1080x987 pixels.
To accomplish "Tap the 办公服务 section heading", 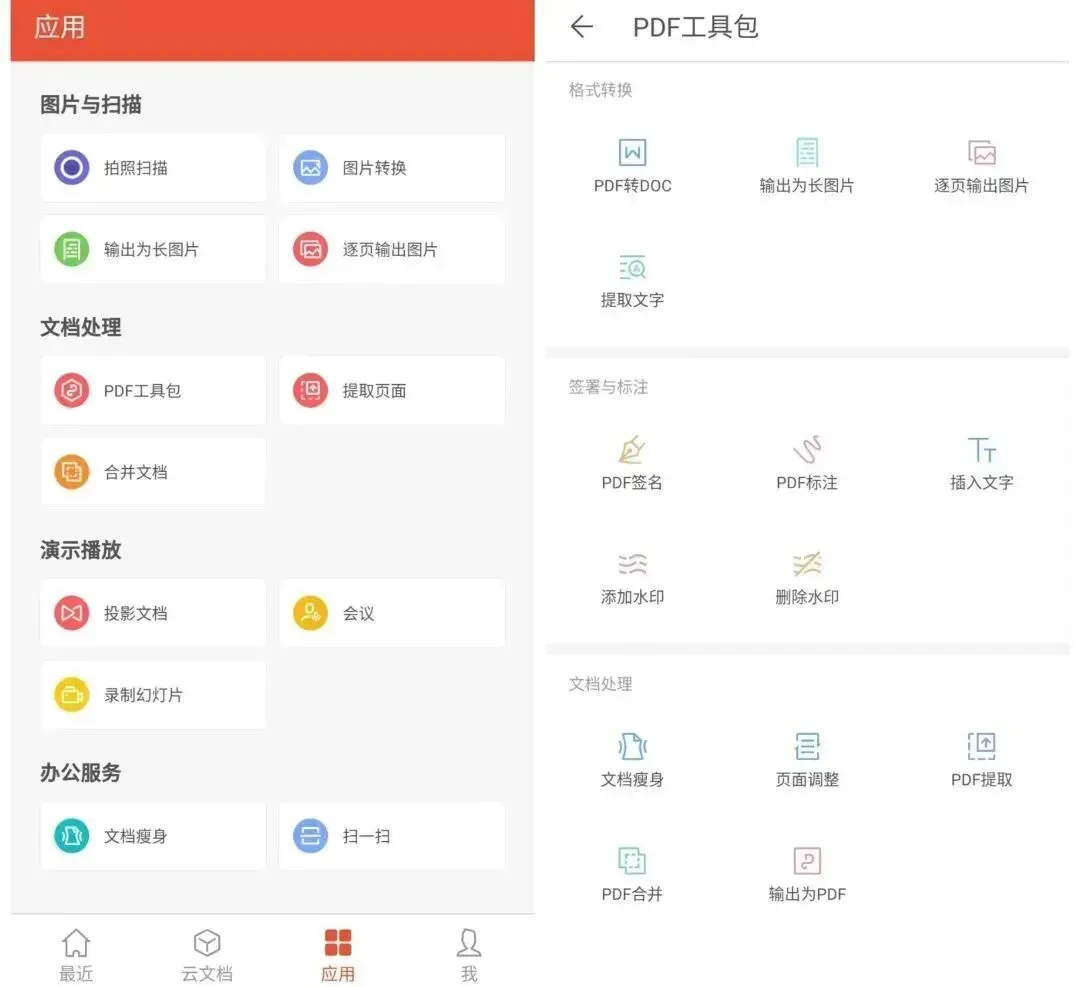I will (81, 773).
